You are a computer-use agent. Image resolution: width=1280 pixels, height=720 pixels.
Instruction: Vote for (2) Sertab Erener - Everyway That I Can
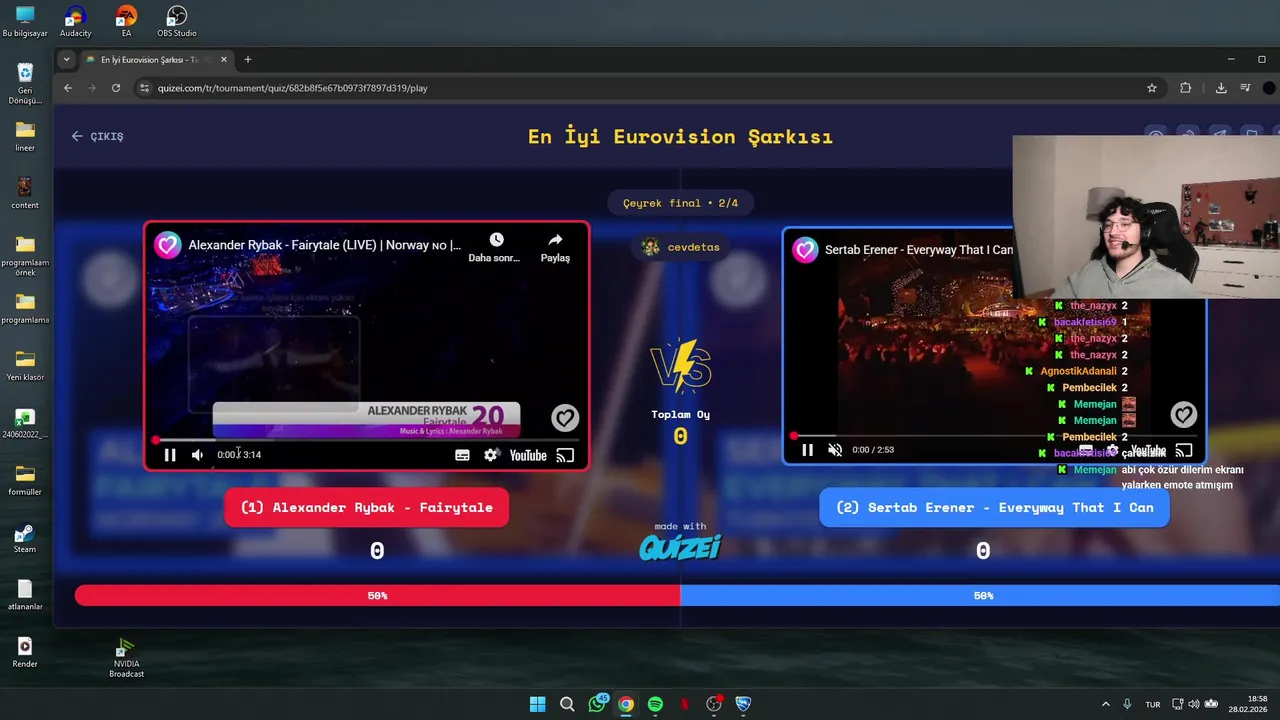click(994, 508)
